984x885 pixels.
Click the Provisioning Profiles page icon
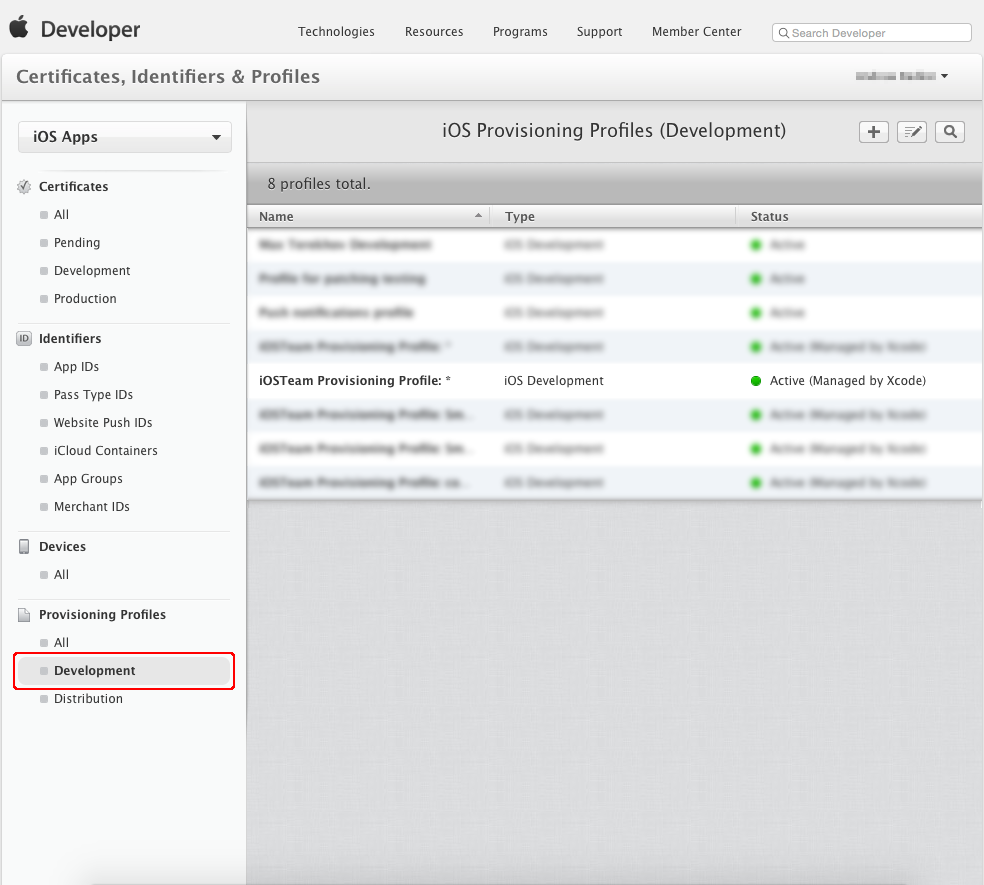point(23,614)
